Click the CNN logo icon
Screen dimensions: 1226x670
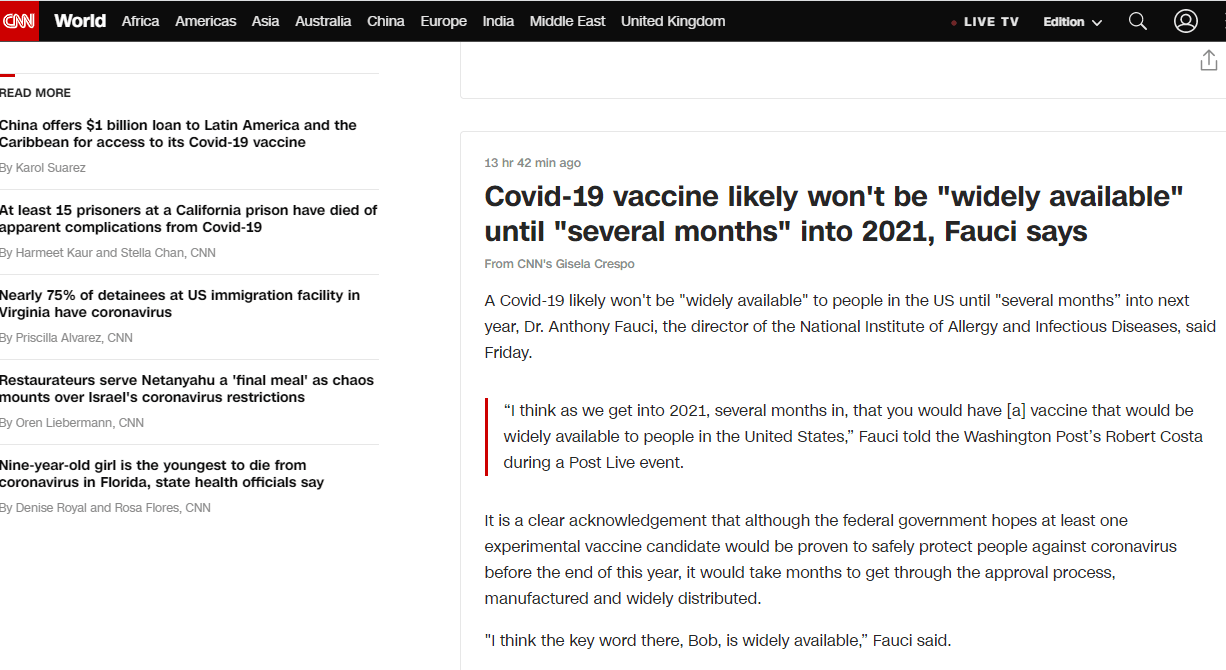[x=19, y=21]
